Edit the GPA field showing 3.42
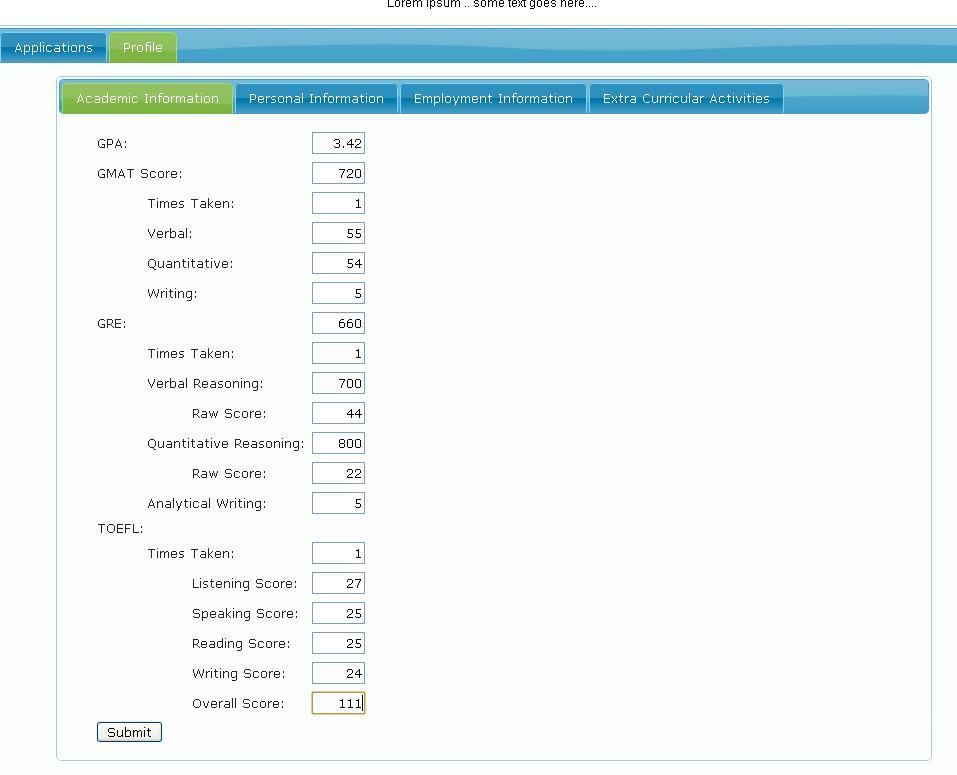Image resolution: width=957 pixels, height=775 pixels. click(338, 143)
